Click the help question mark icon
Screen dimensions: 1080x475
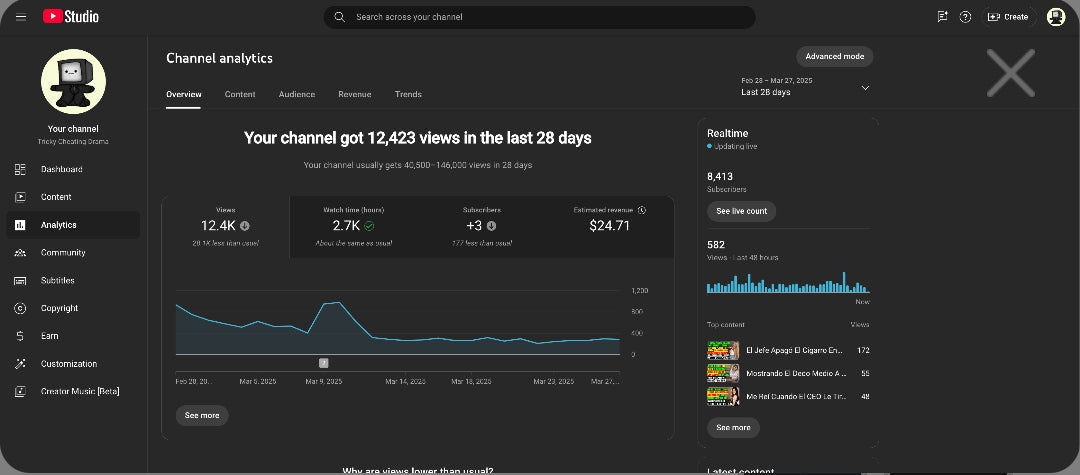(965, 17)
